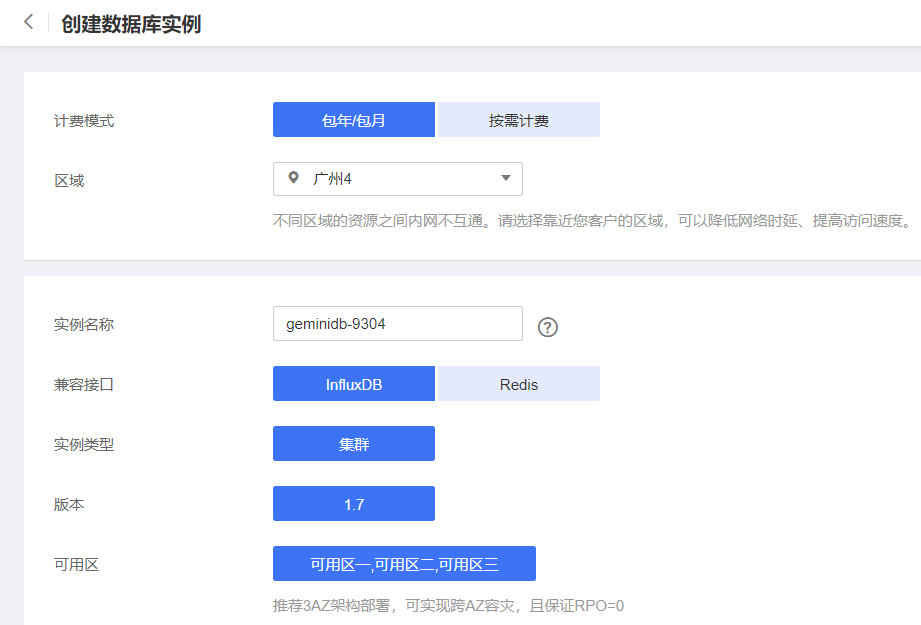Click the 版本 label
921x625 pixels.
[x=69, y=505]
